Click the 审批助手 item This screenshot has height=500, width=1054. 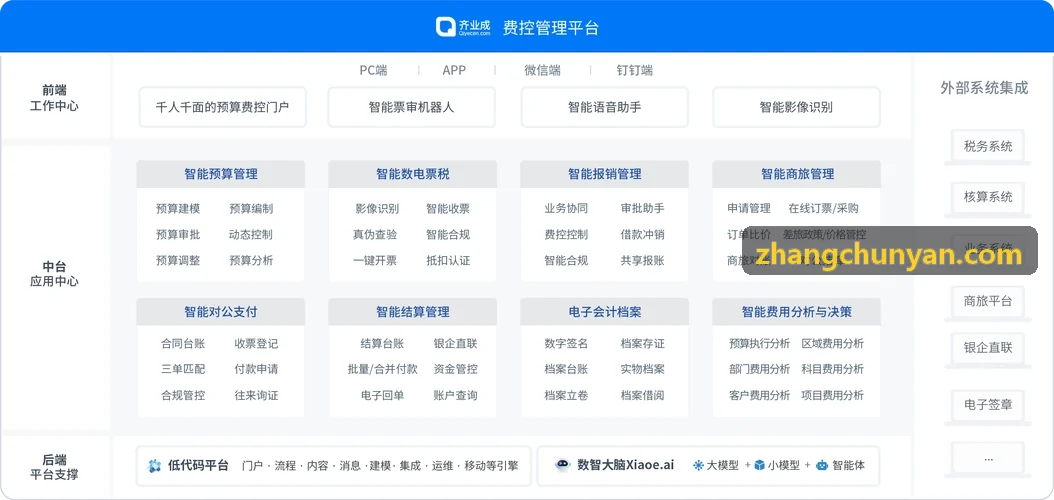coord(643,209)
